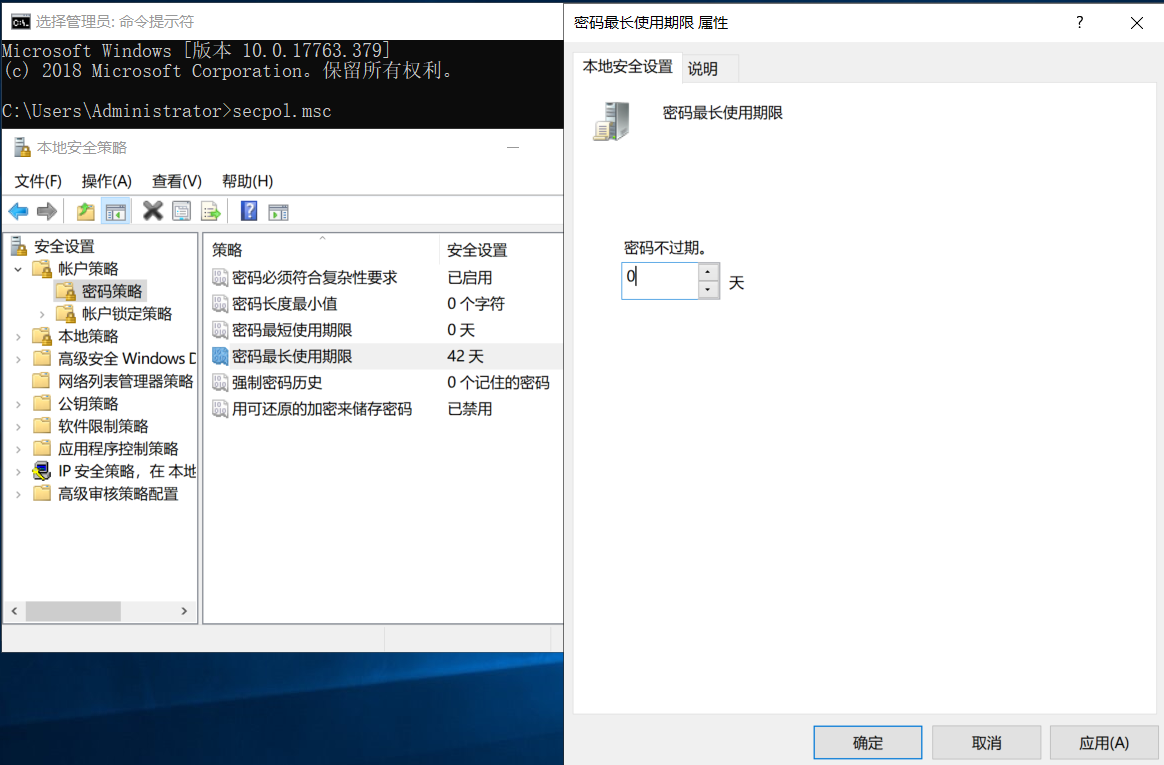Click the Back arrow in secpol toolbar
Image resolution: width=1164 pixels, height=765 pixels.
[x=19, y=212]
